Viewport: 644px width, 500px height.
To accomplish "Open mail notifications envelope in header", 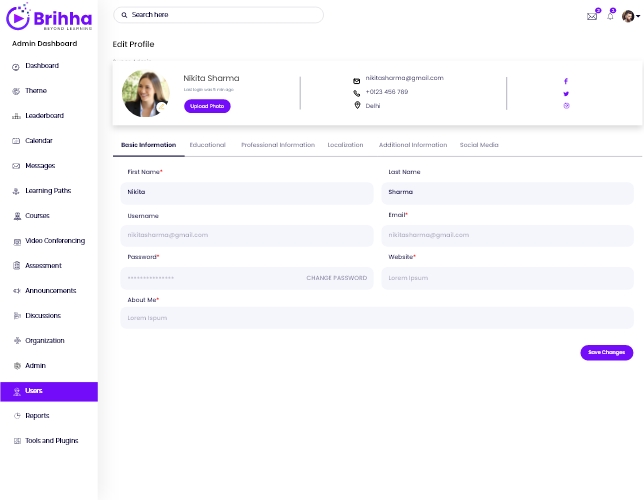I will click(591, 16).
